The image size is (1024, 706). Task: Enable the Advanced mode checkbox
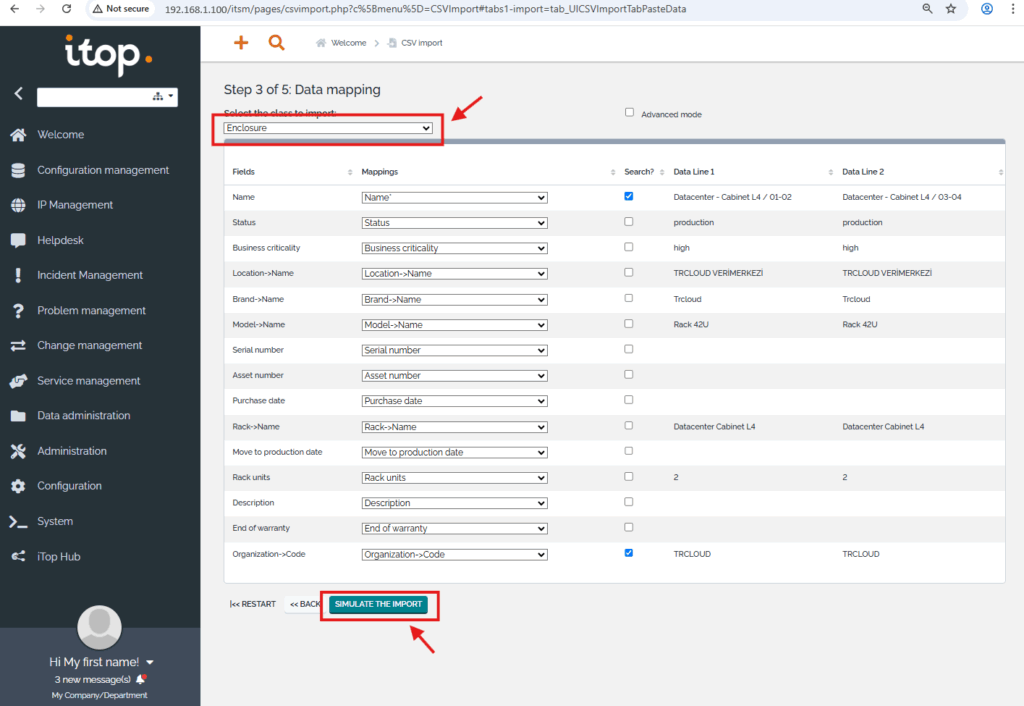(x=630, y=113)
